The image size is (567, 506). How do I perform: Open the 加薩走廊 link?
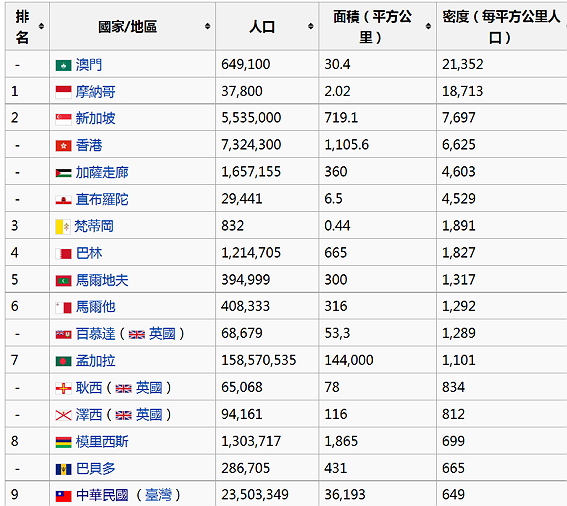pos(102,173)
